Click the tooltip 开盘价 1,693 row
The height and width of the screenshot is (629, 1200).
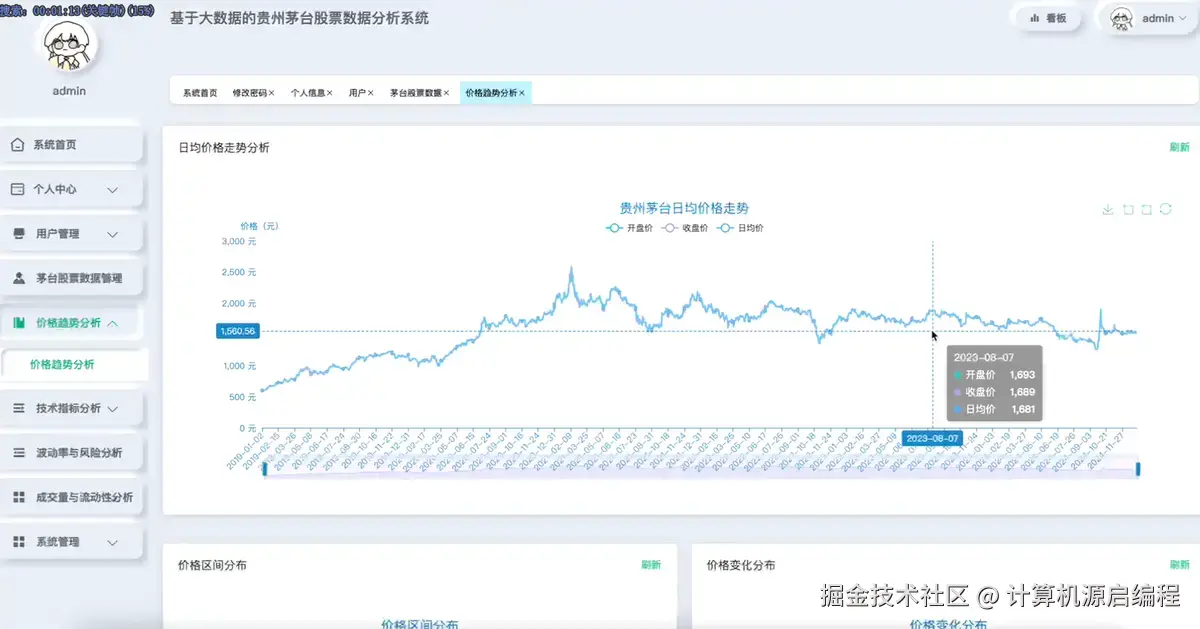994,374
